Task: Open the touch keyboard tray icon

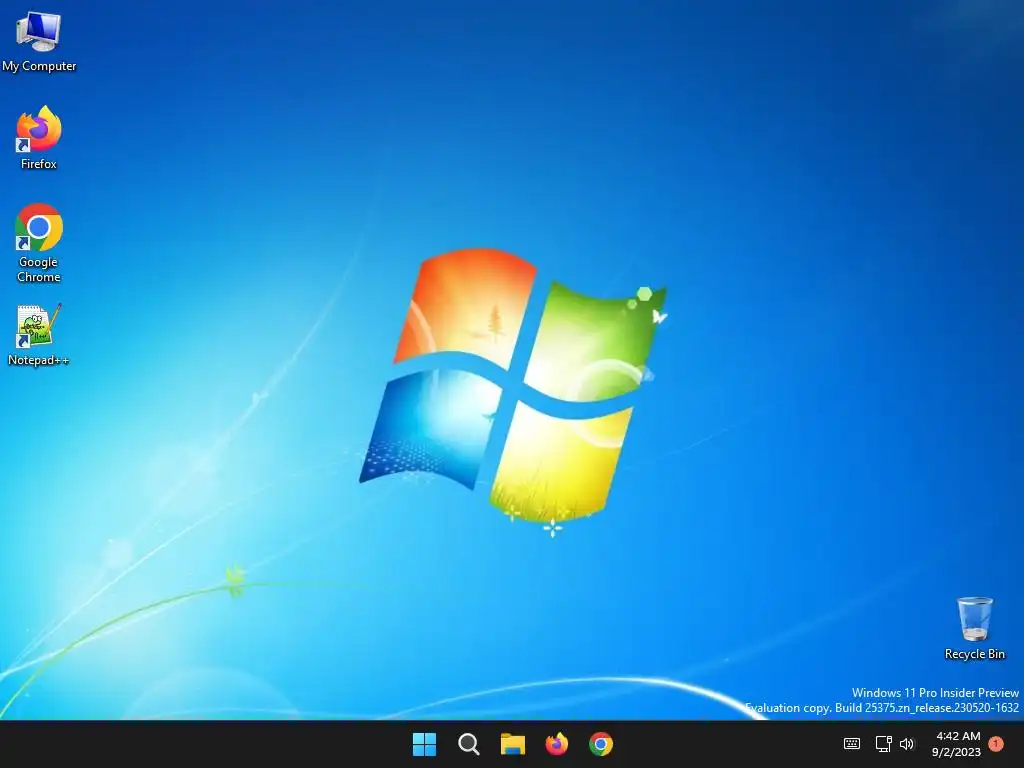Action: click(852, 744)
